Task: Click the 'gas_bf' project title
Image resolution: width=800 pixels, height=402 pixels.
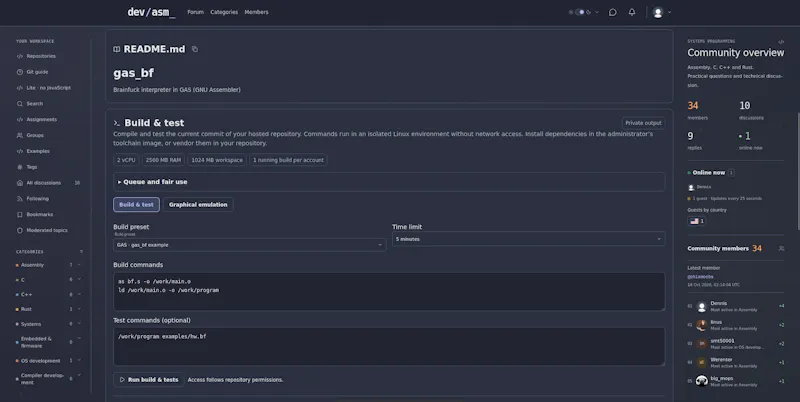Action: (x=134, y=73)
